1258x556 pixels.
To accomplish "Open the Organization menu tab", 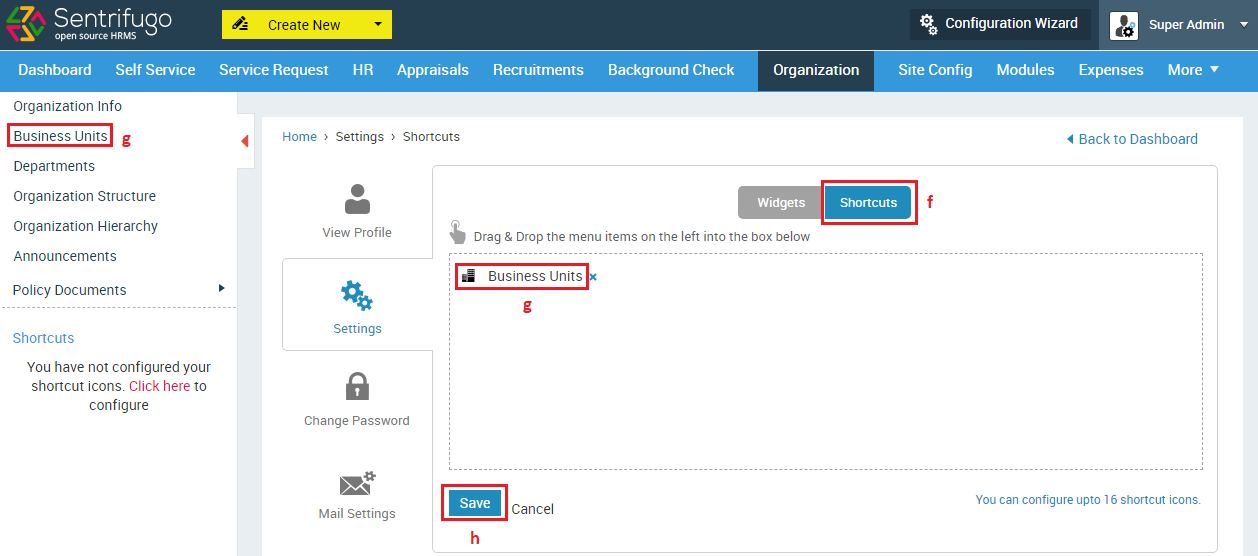I will pyautogui.click(x=816, y=70).
